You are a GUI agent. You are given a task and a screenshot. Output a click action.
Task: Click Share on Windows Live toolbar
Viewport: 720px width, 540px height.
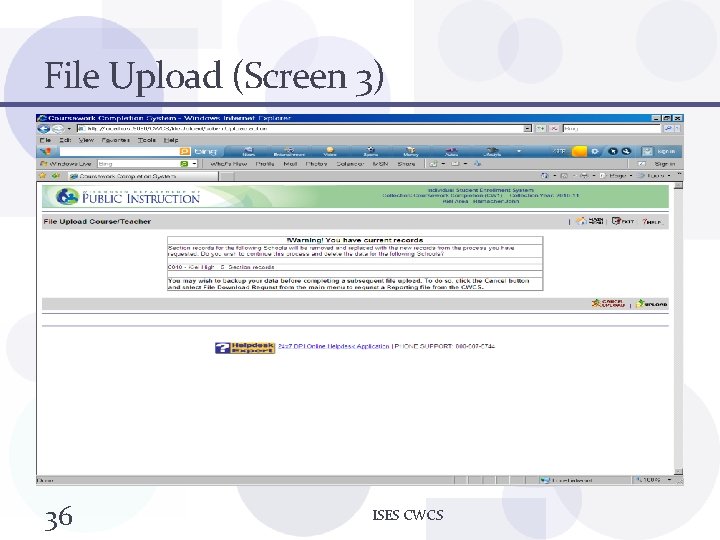point(406,163)
